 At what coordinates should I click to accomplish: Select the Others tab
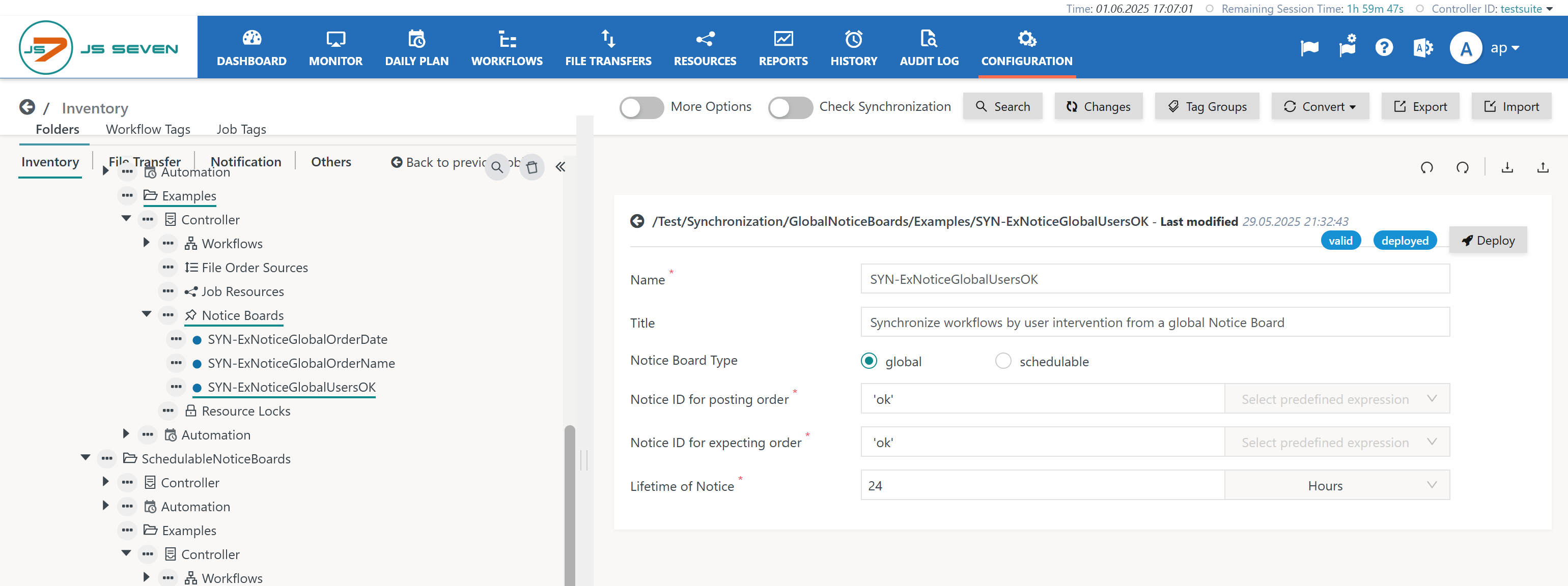click(331, 162)
